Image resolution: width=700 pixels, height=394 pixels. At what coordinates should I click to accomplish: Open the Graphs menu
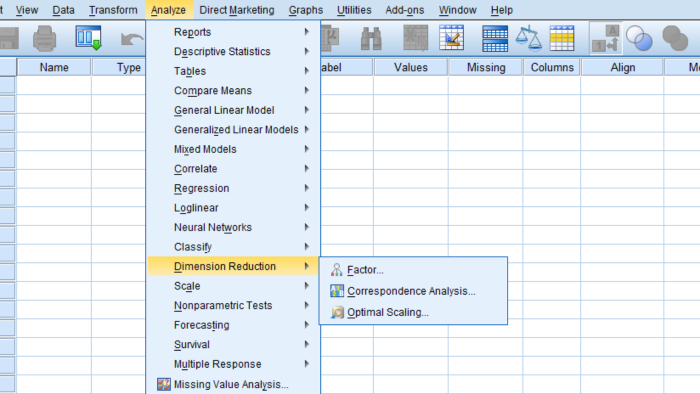(306, 10)
